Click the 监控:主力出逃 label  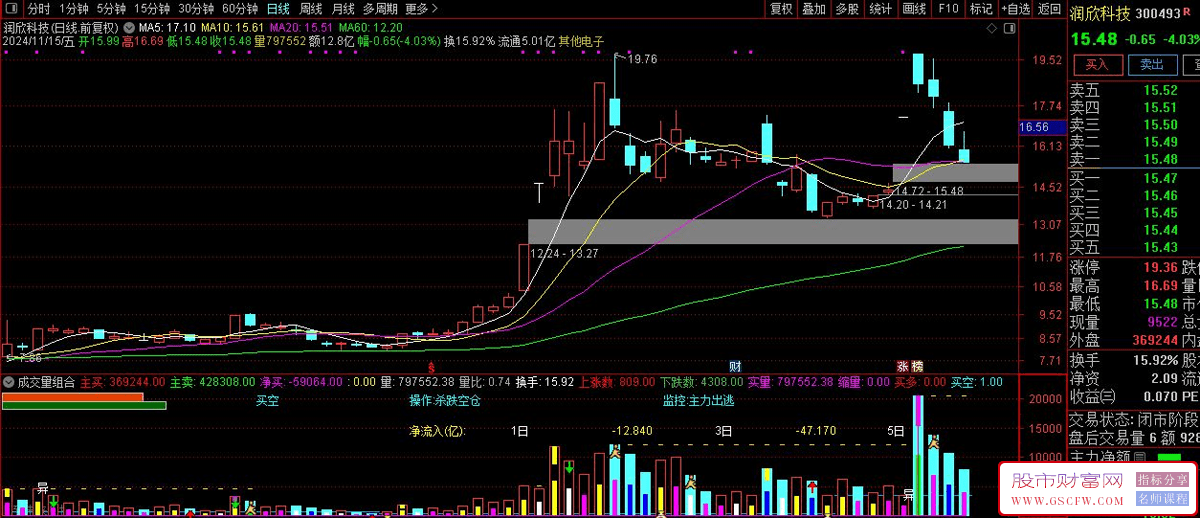pyautogui.click(x=698, y=401)
